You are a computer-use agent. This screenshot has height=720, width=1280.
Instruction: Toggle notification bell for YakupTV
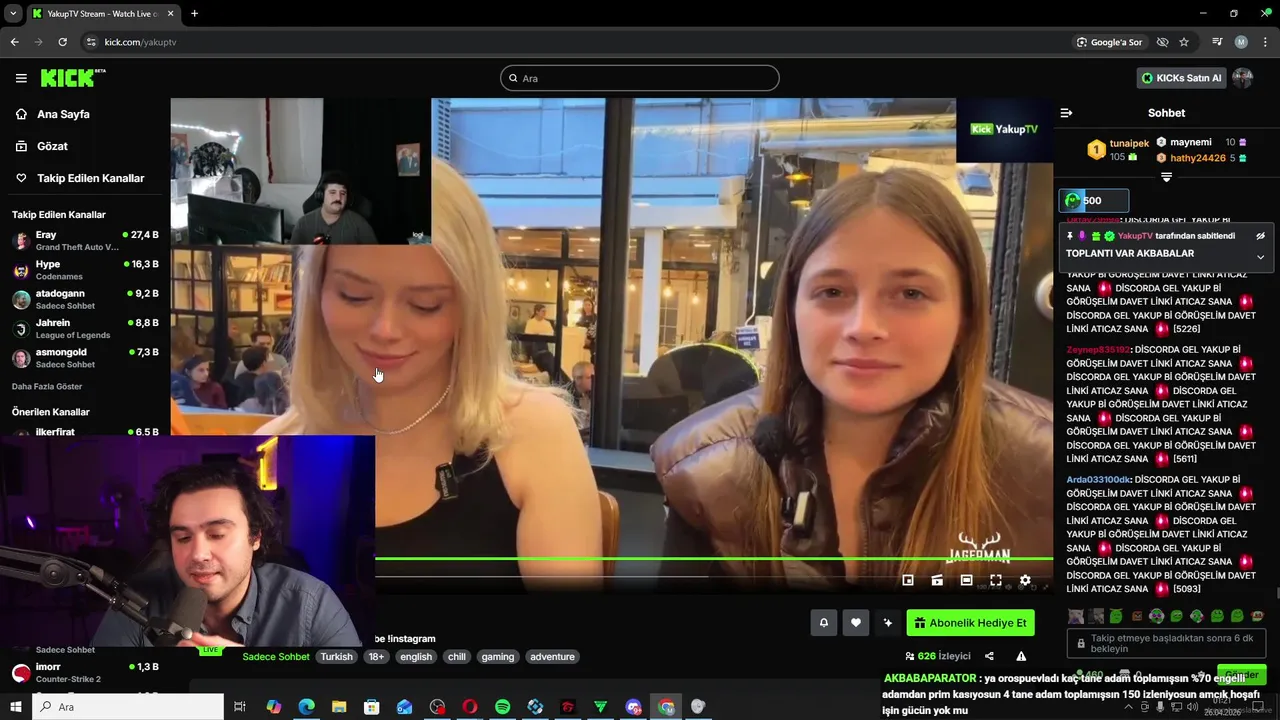tap(824, 623)
